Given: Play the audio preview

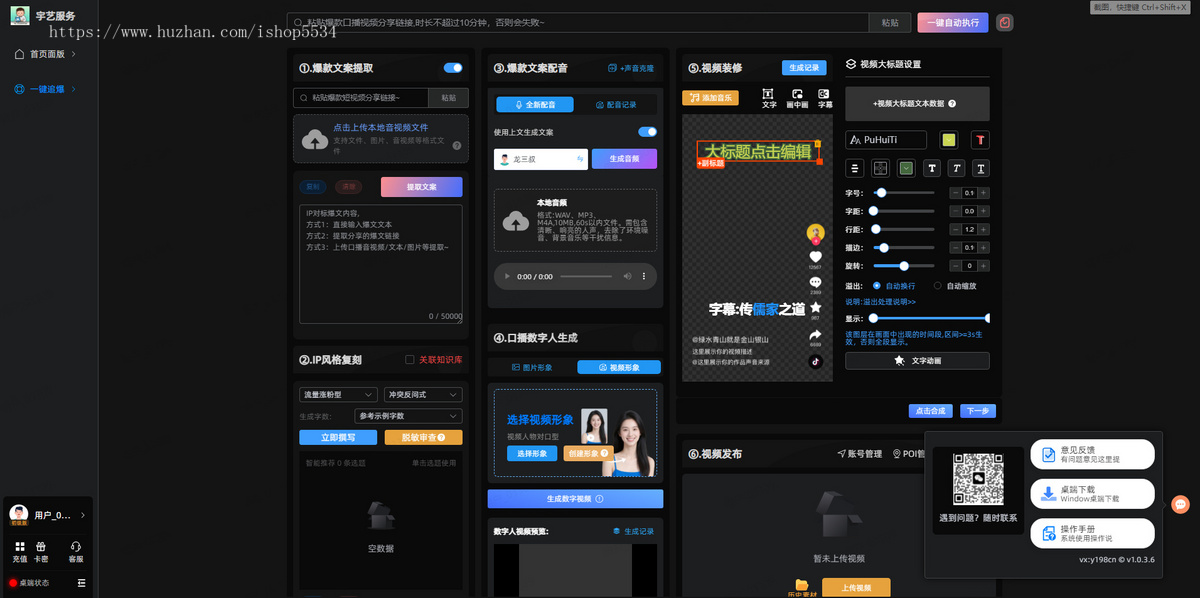Looking at the screenshot, I should (506, 276).
